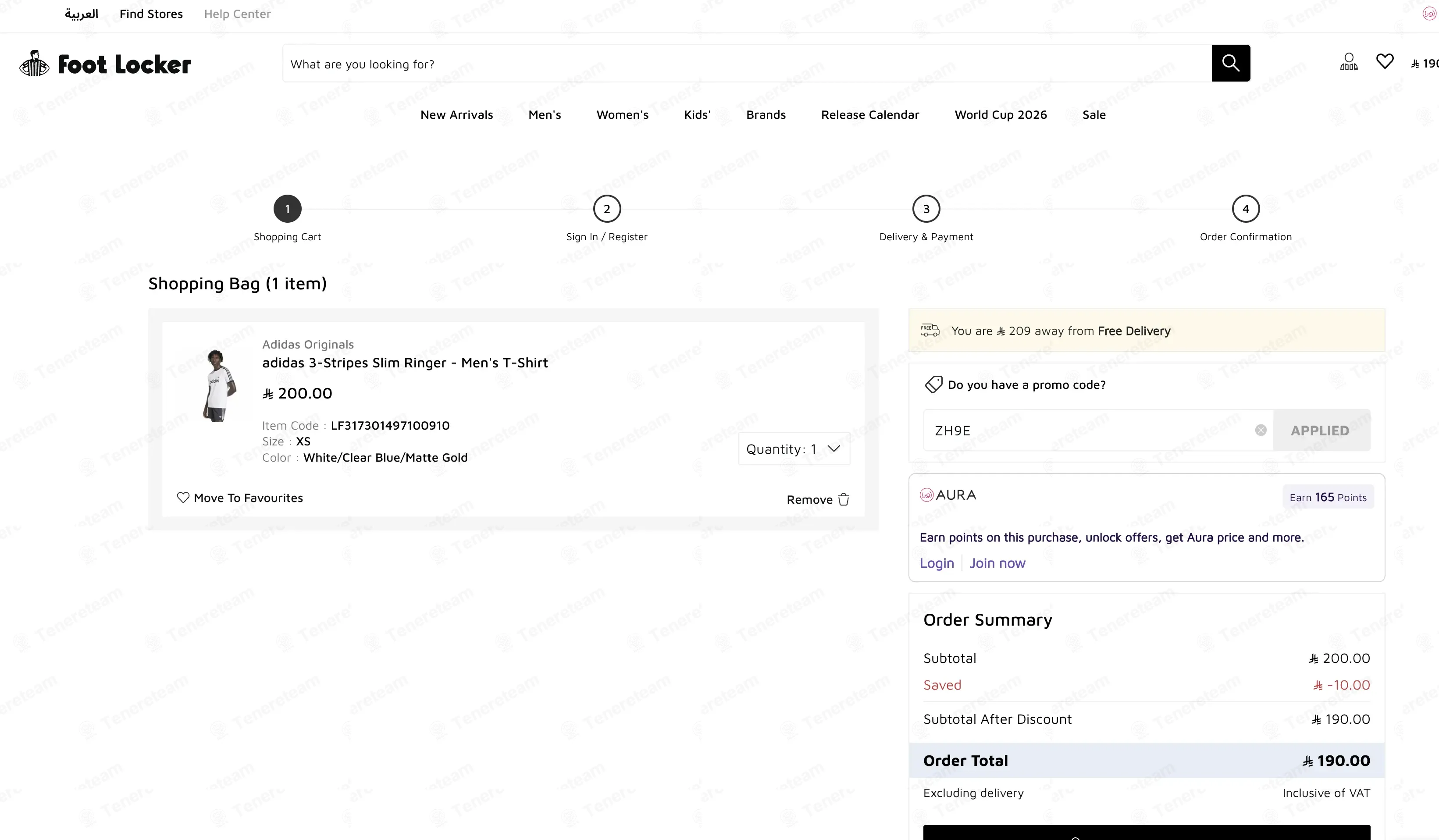Click the Order Total amount 190.00
Screen dimensions: 1439x840
(1336, 761)
